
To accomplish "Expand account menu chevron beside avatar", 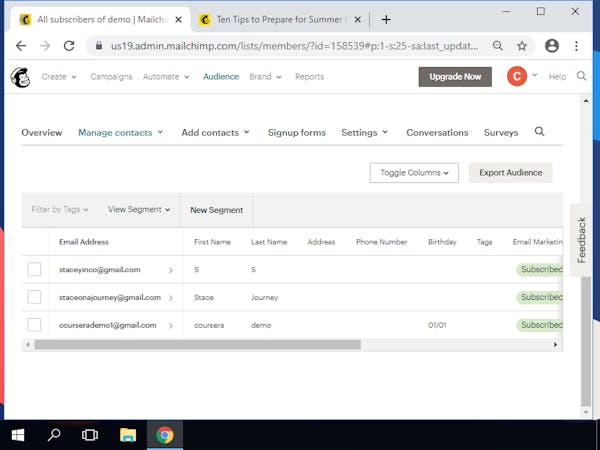I will pos(535,75).
